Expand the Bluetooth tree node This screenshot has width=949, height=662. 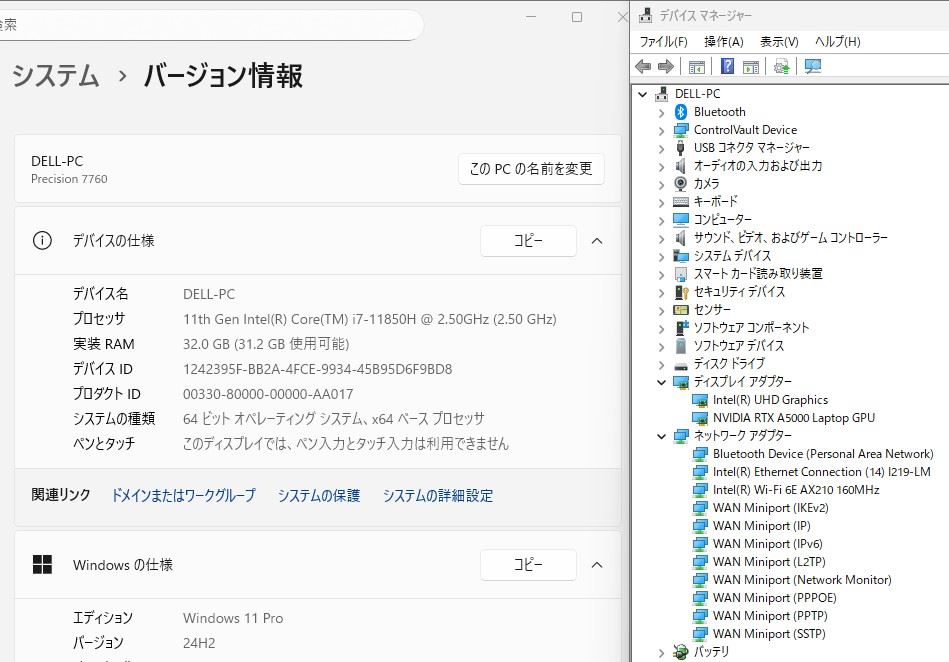pyautogui.click(x=661, y=113)
